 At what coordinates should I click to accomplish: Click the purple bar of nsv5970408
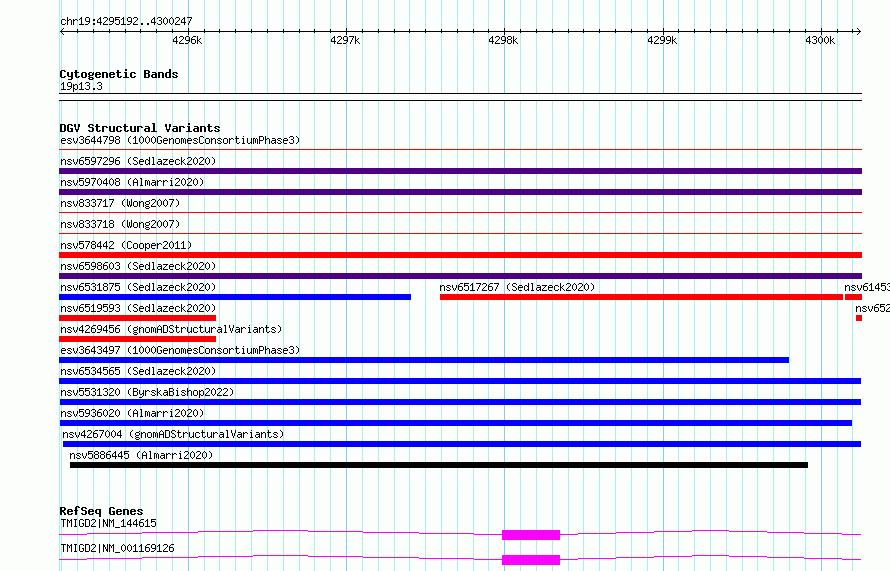[x=460, y=192]
